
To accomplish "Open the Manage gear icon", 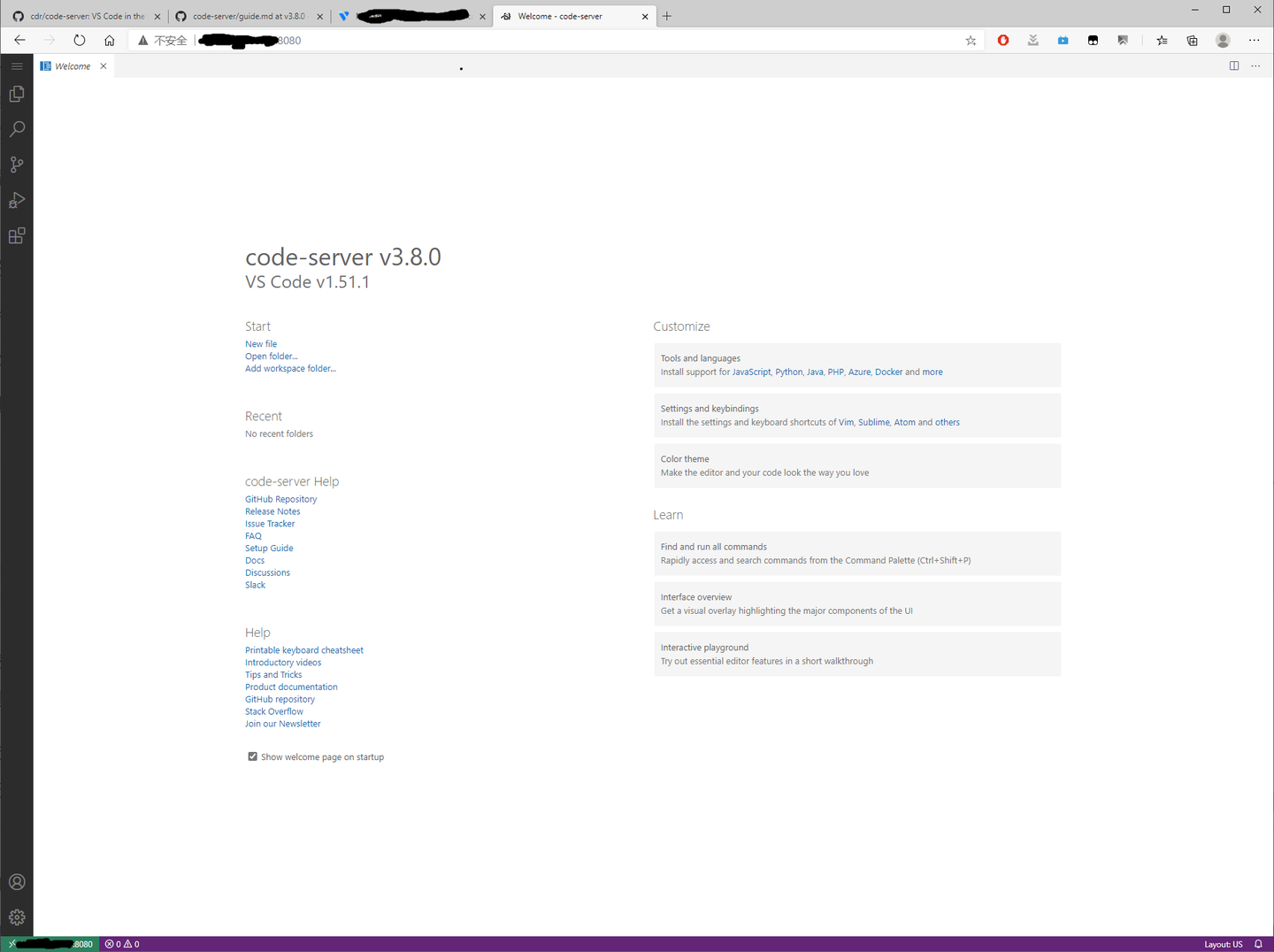I will tap(17, 917).
